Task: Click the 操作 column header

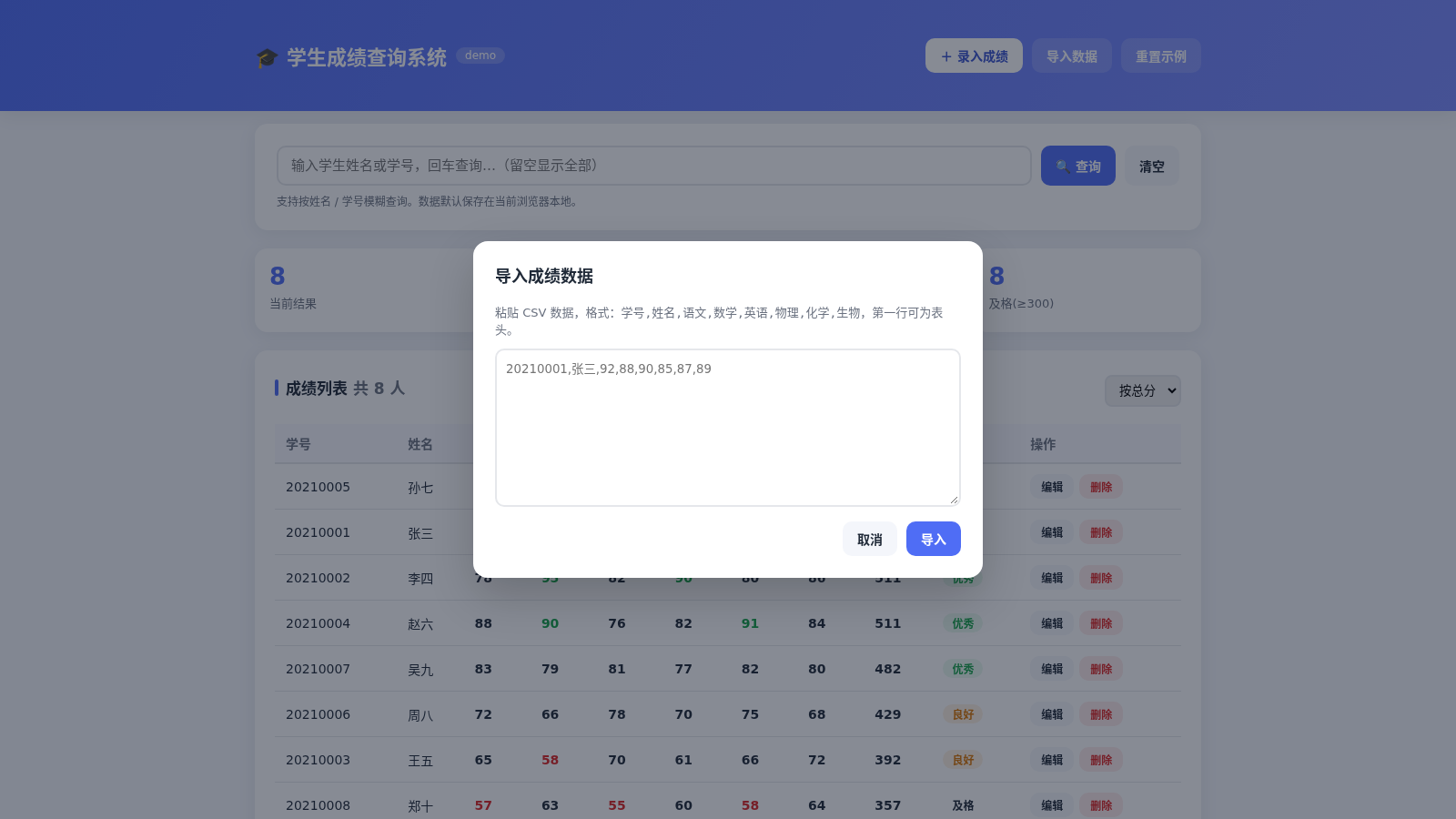Action: pos(1043,444)
